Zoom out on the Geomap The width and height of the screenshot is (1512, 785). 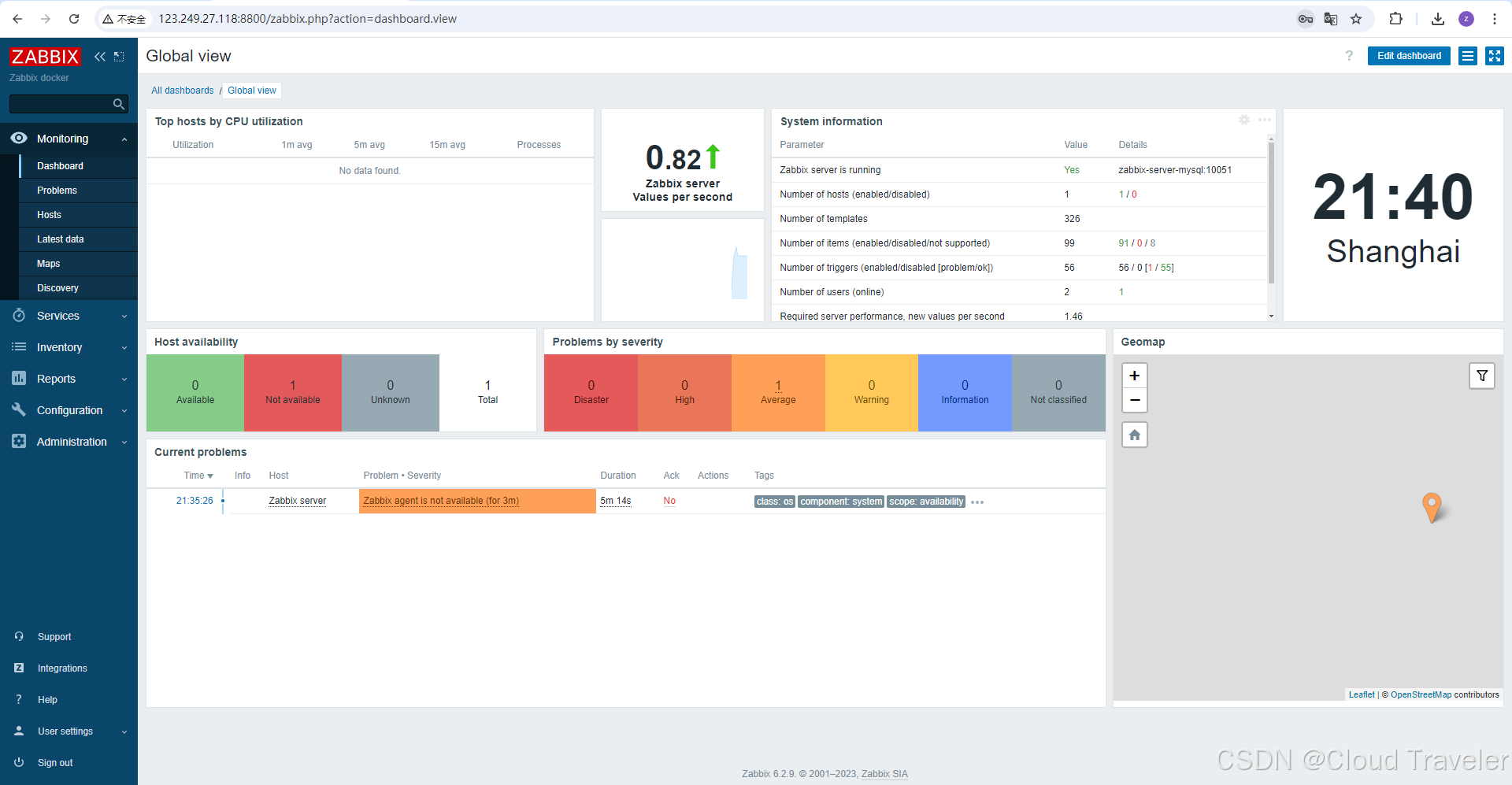[1135, 400]
